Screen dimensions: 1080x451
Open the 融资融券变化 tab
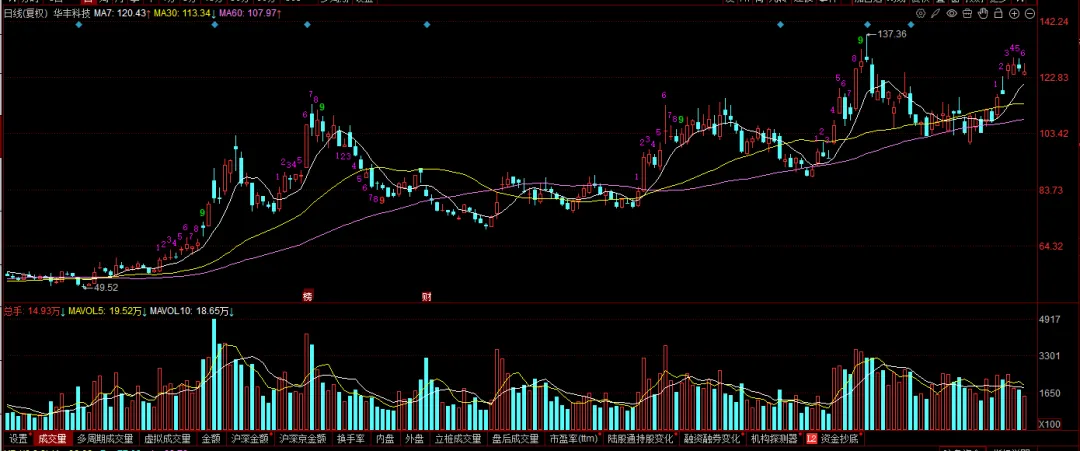712,439
